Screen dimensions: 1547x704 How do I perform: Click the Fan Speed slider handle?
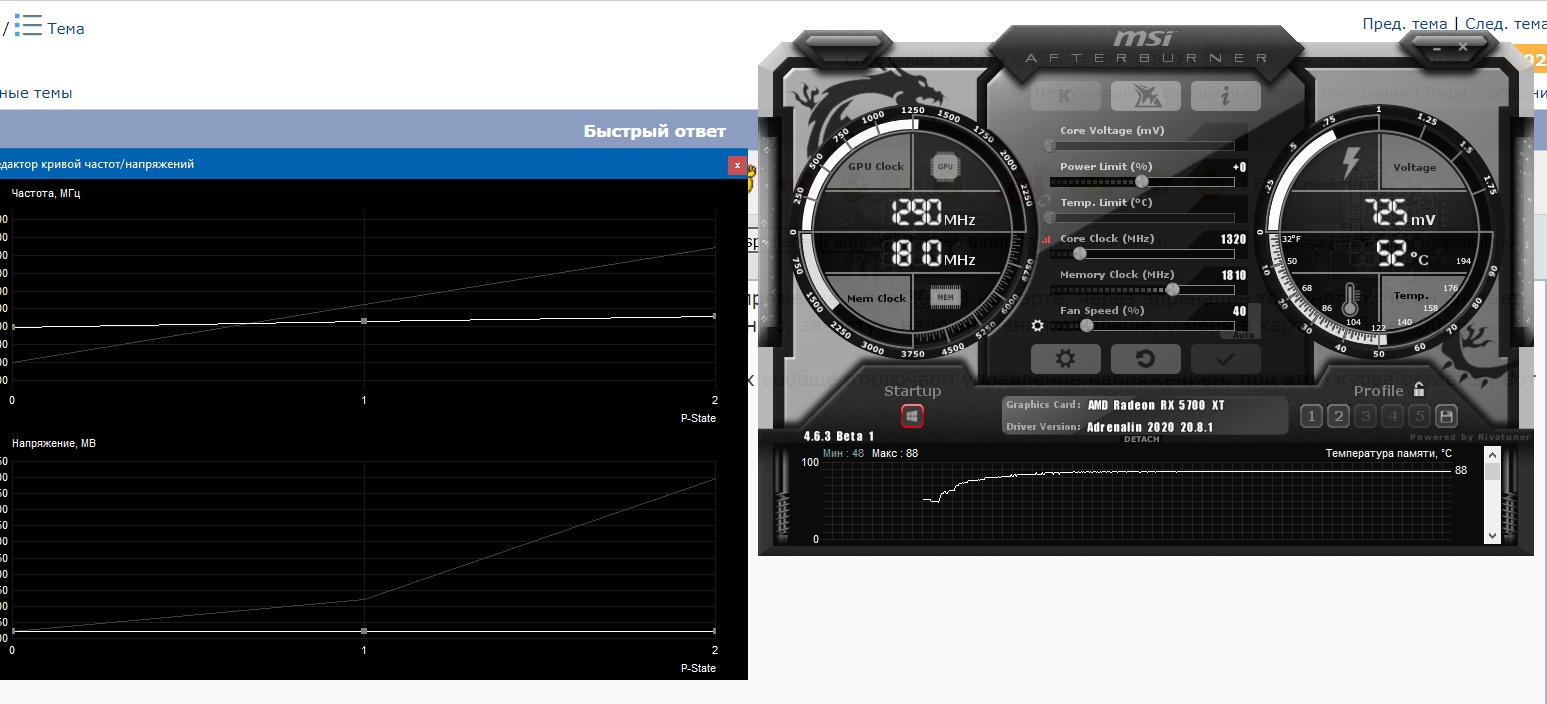[1086, 325]
